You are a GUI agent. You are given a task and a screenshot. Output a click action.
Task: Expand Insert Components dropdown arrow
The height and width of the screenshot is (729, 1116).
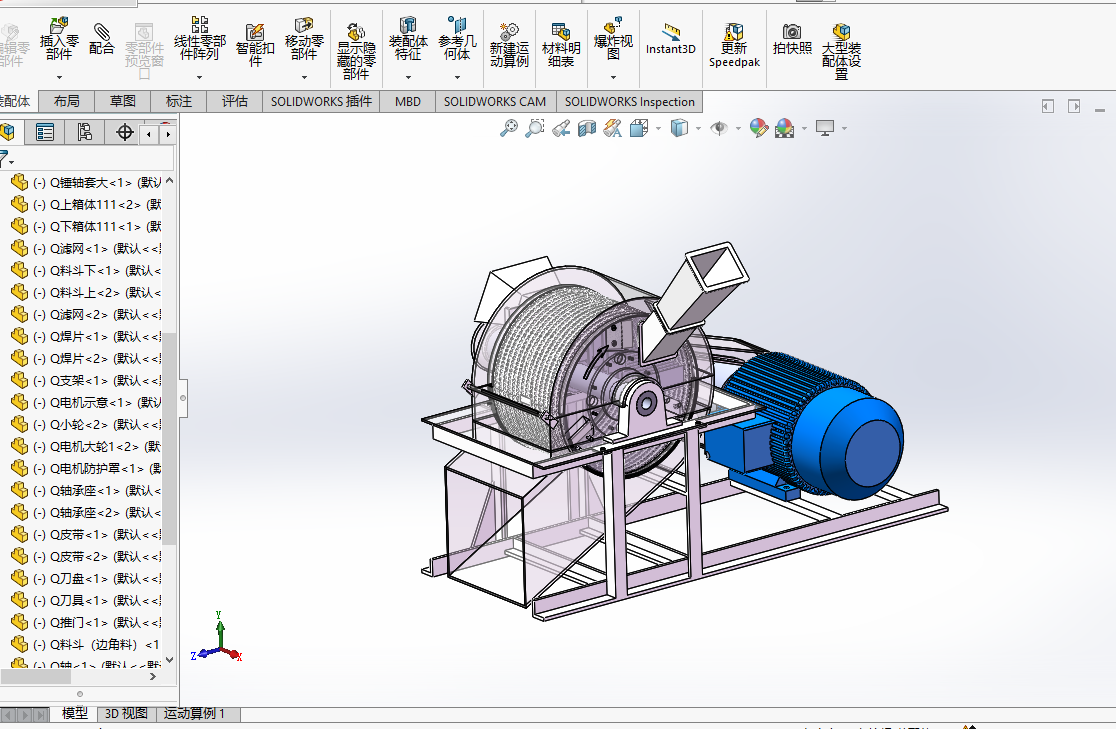(x=59, y=77)
